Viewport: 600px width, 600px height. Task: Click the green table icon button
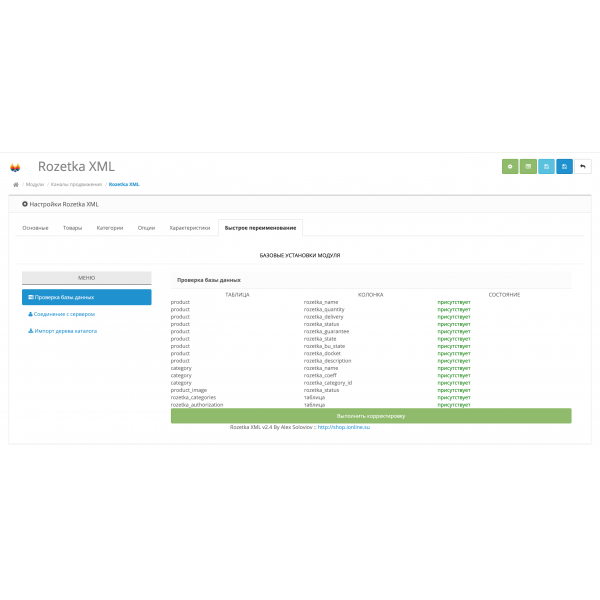point(528,166)
